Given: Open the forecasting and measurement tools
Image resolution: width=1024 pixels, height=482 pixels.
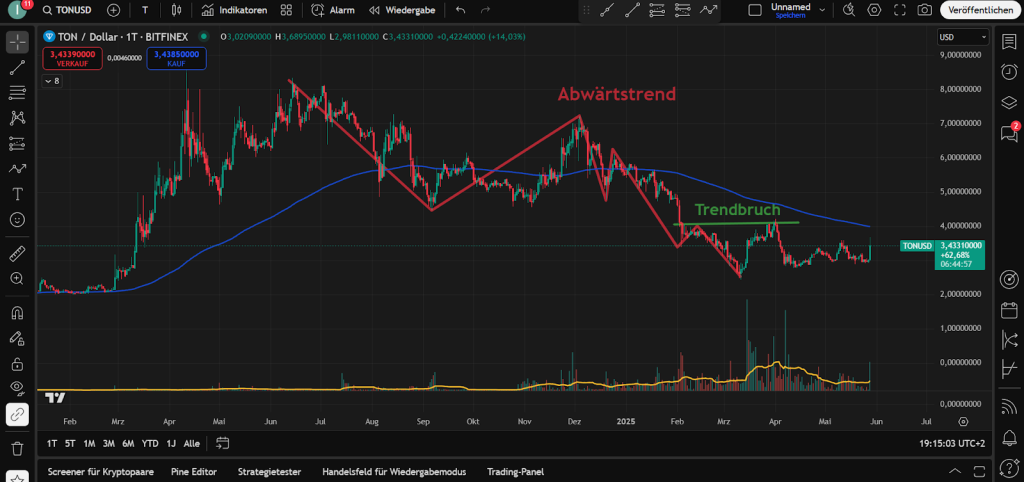Looking at the screenshot, I should (x=18, y=143).
